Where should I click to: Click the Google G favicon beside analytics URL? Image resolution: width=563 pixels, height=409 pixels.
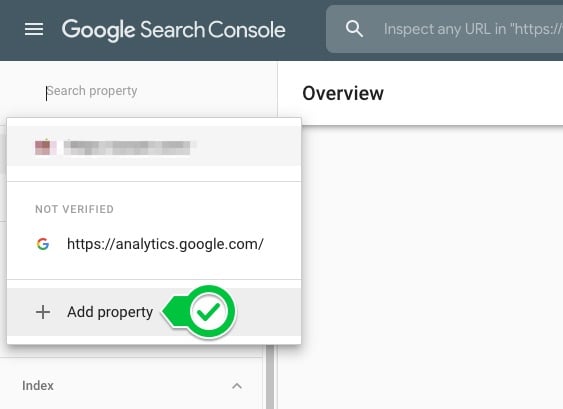tap(43, 244)
